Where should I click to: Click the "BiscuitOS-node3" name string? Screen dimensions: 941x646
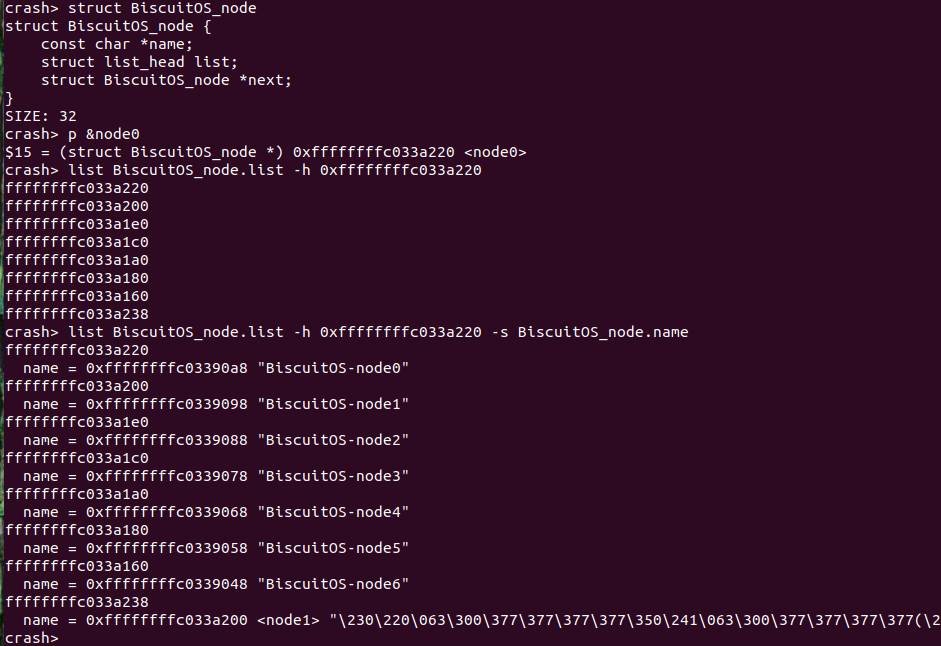point(334,476)
